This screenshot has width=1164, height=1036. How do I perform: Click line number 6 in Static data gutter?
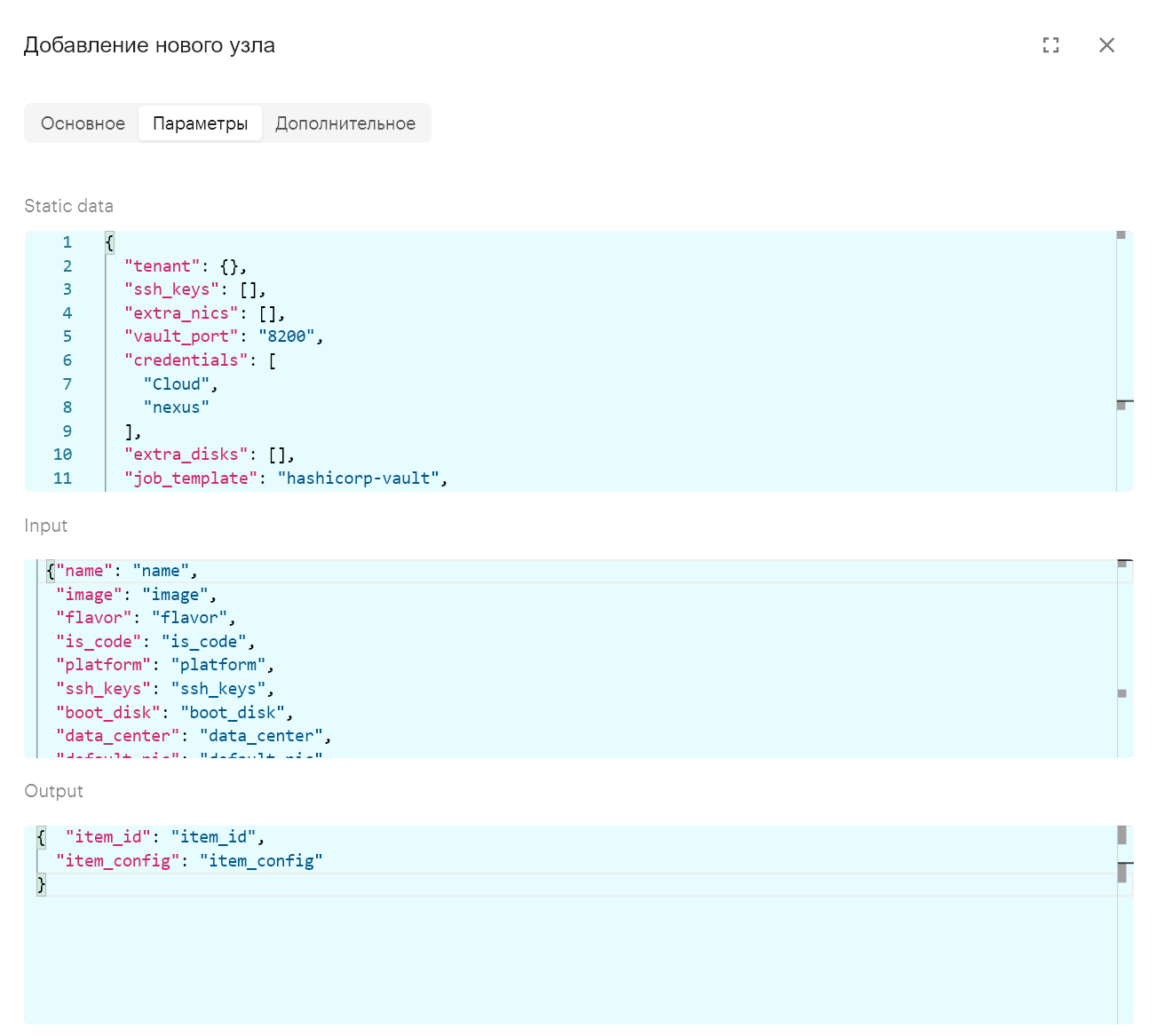click(67, 360)
